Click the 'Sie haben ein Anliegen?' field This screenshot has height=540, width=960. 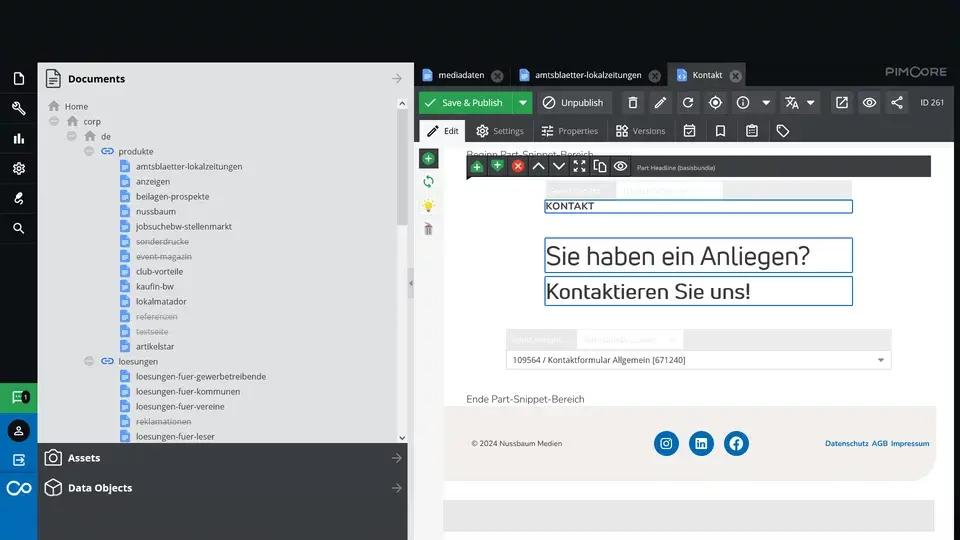tap(699, 255)
